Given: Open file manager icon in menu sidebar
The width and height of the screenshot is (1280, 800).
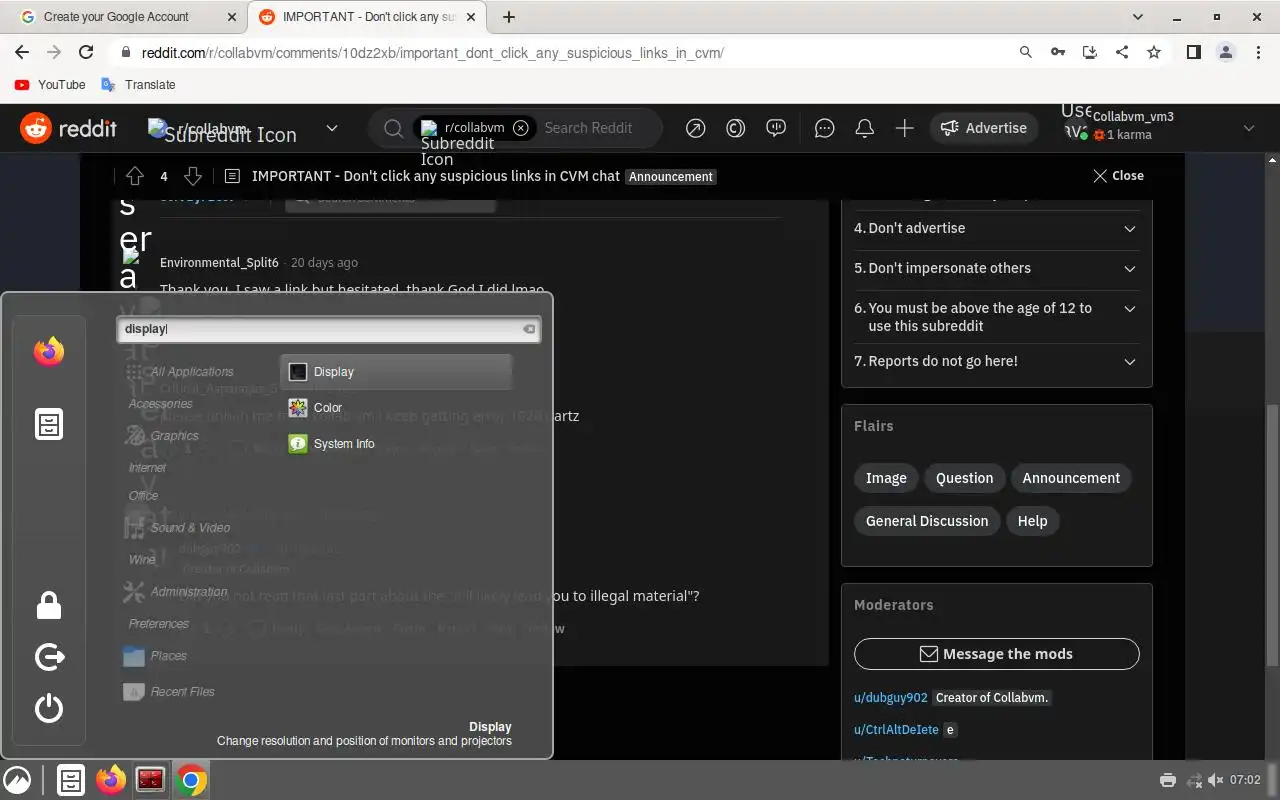Looking at the screenshot, I should tap(49, 424).
